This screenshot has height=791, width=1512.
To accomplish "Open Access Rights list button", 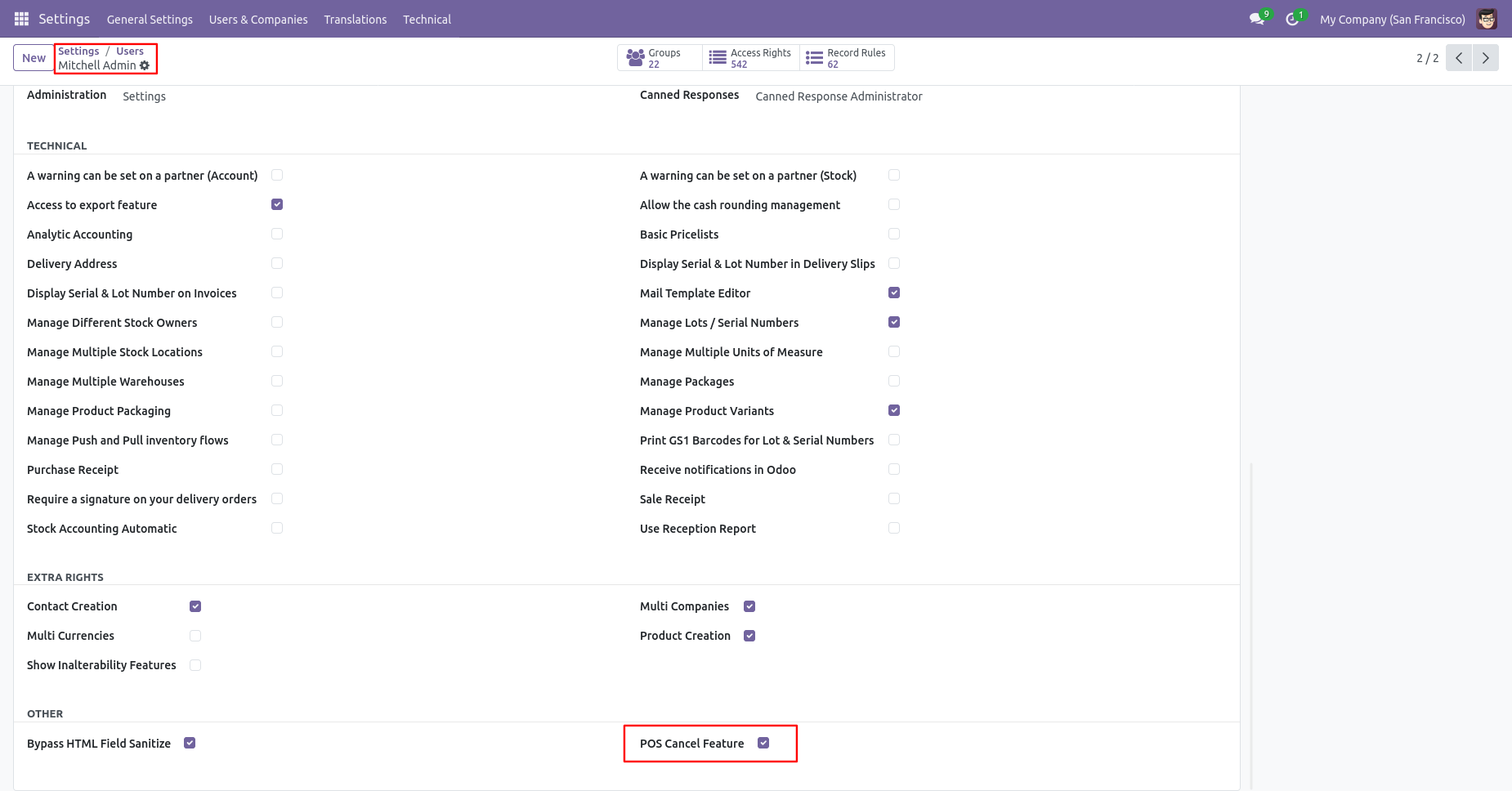I will point(750,58).
